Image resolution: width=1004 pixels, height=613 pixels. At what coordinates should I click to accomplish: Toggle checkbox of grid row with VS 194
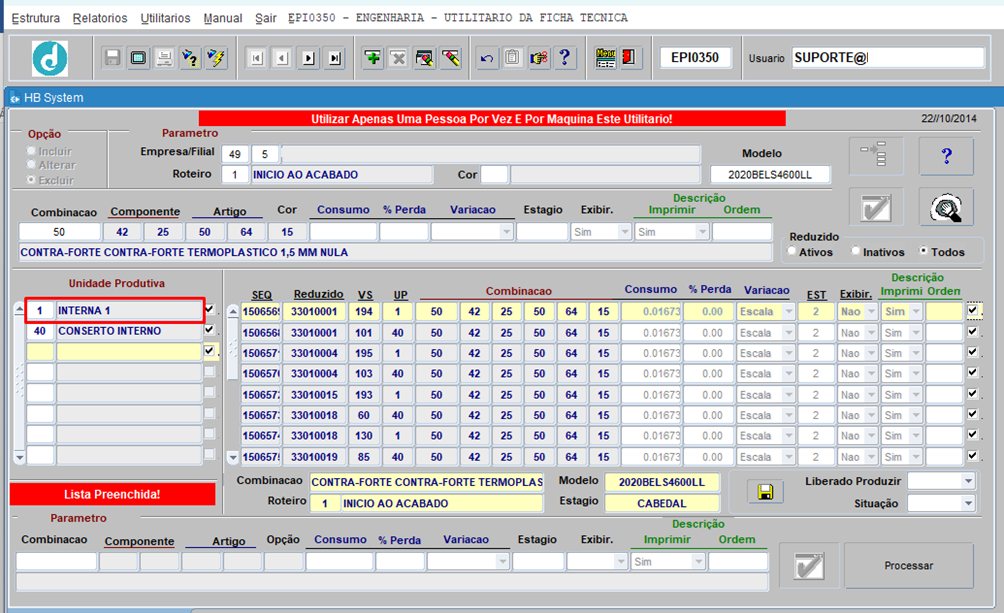click(973, 311)
